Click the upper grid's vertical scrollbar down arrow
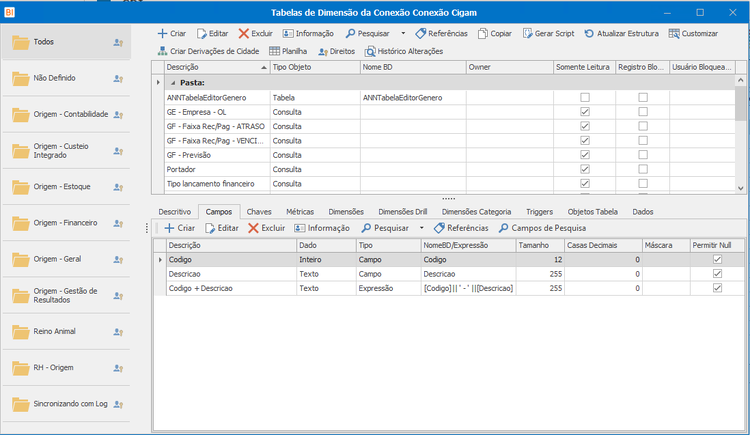This screenshot has width=750, height=435. (740, 189)
